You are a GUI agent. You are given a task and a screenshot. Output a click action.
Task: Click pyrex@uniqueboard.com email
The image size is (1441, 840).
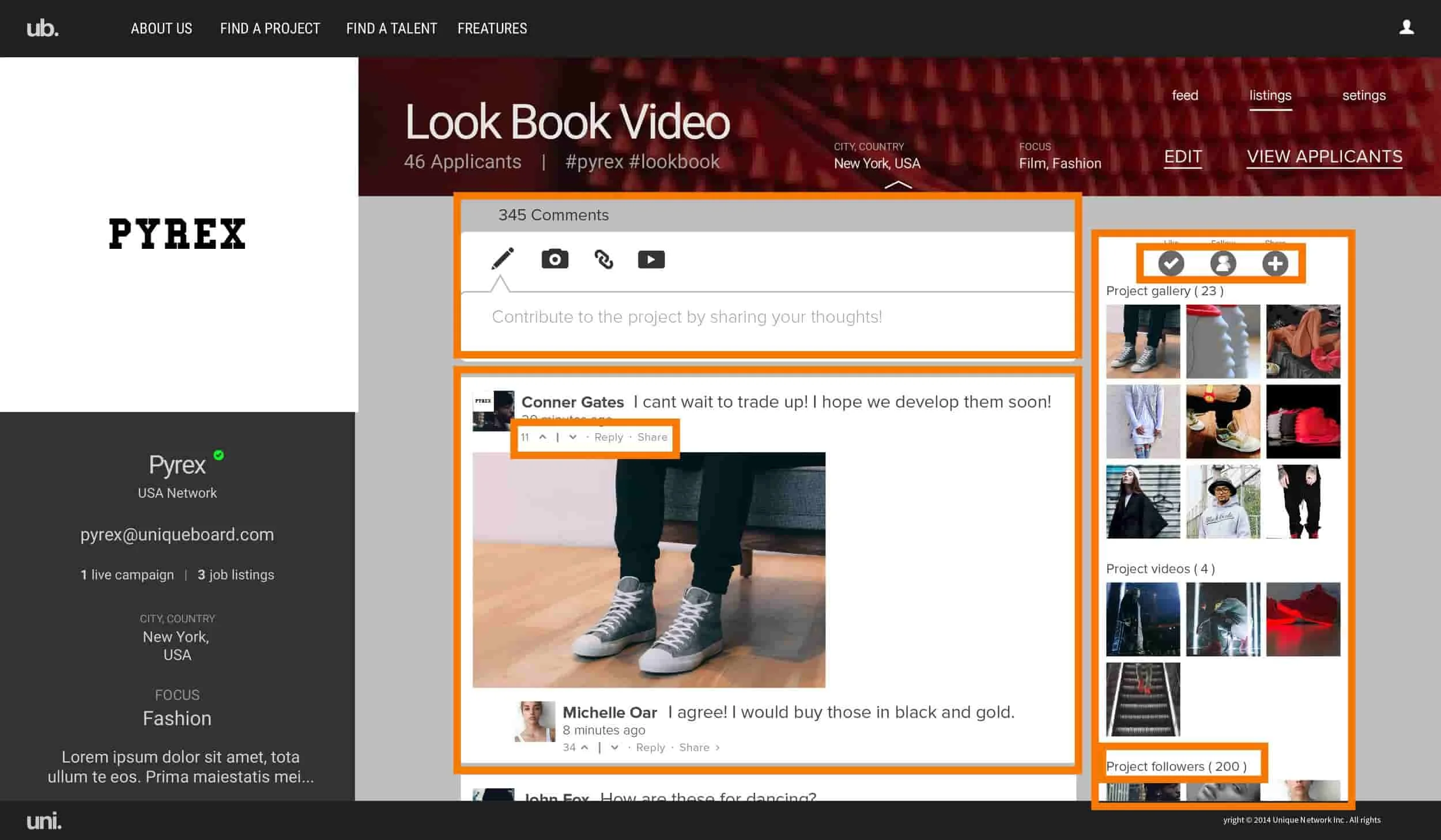[177, 534]
